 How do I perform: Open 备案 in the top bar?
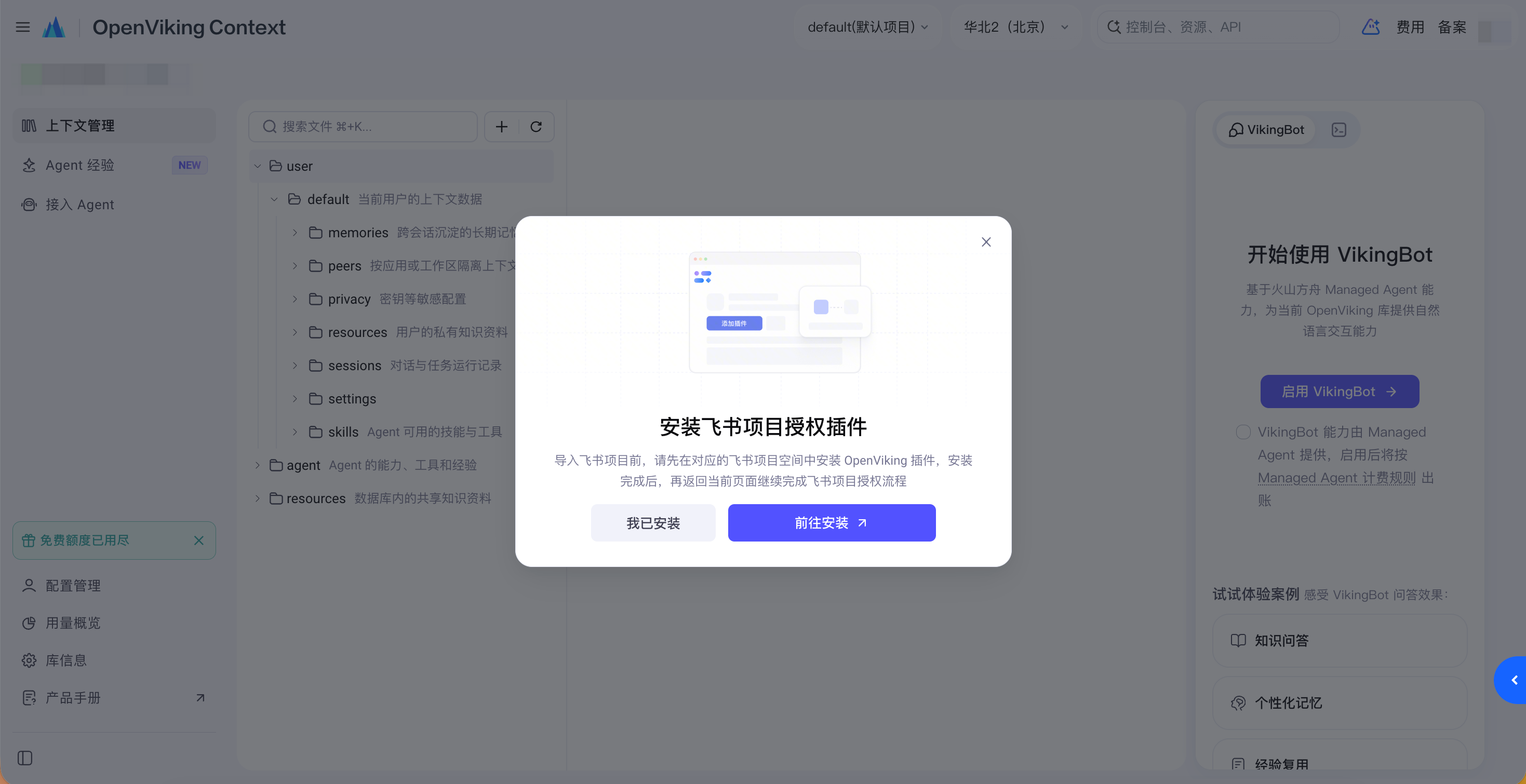(x=1452, y=27)
